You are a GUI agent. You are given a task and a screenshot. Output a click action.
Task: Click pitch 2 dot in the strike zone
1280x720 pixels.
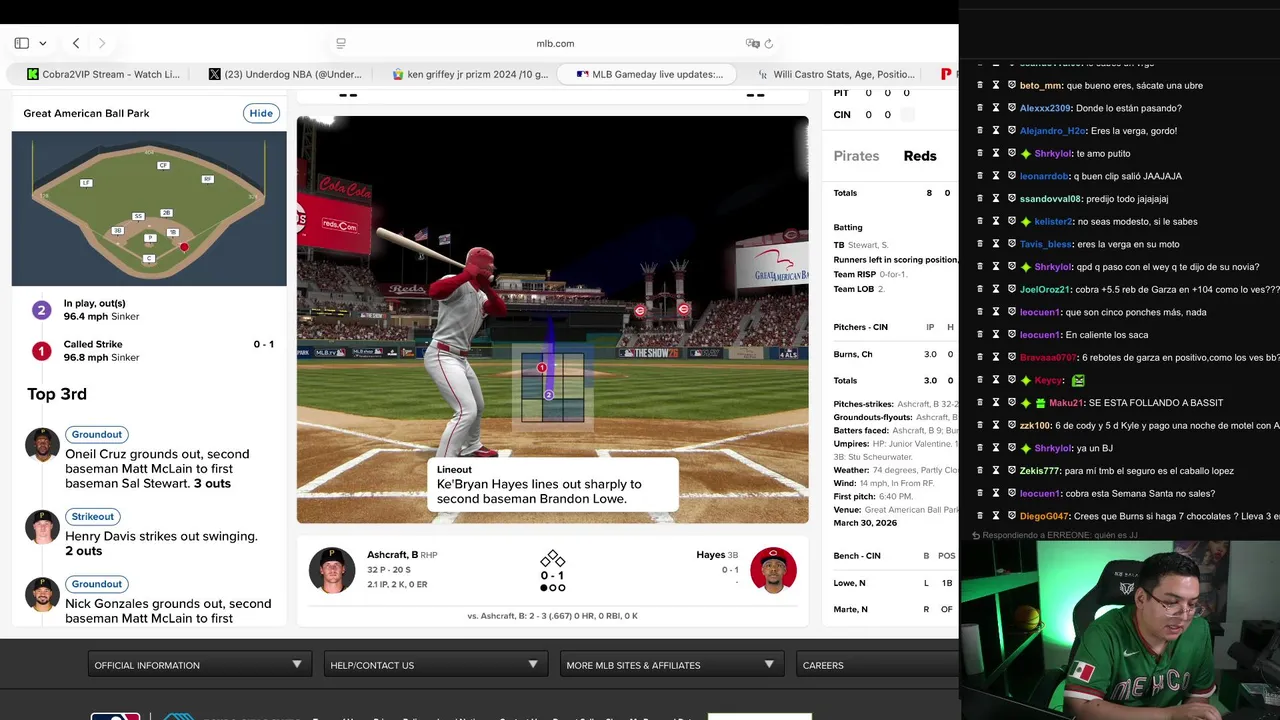click(548, 395)
